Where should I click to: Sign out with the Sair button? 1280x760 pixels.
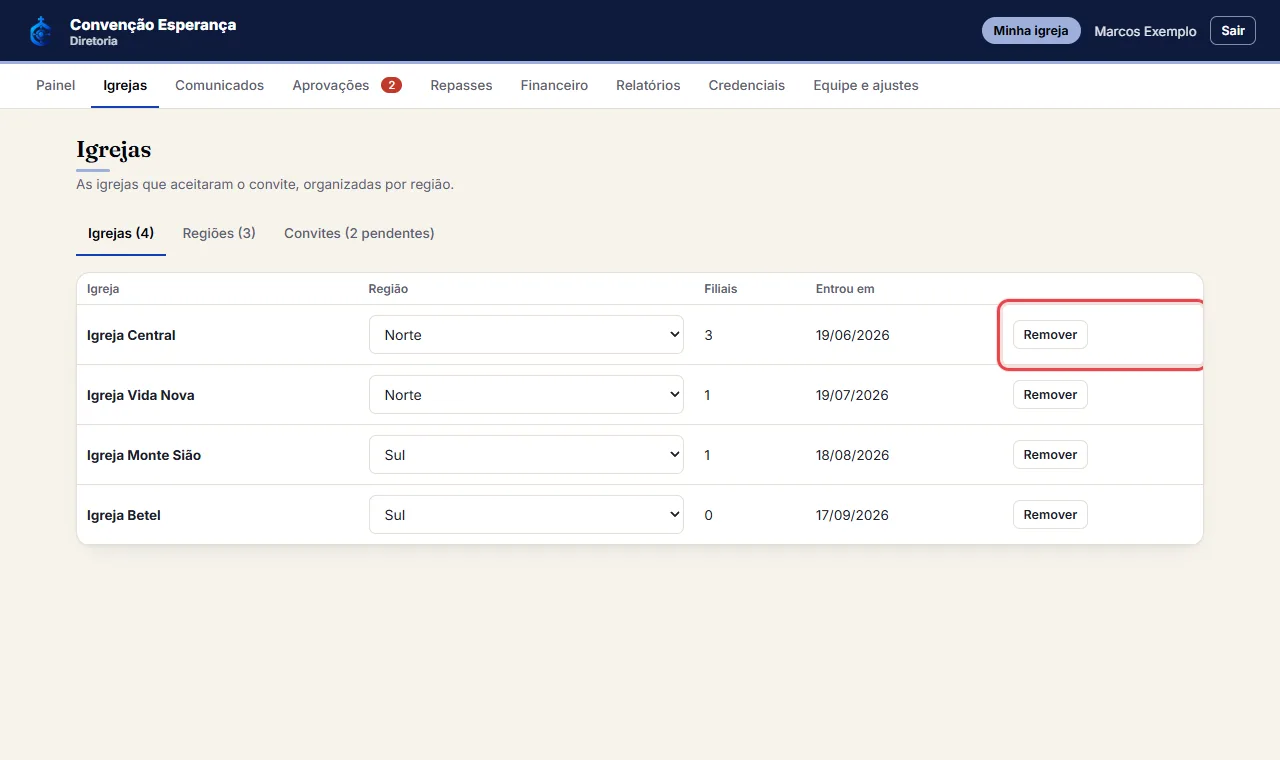[1233, 31]
